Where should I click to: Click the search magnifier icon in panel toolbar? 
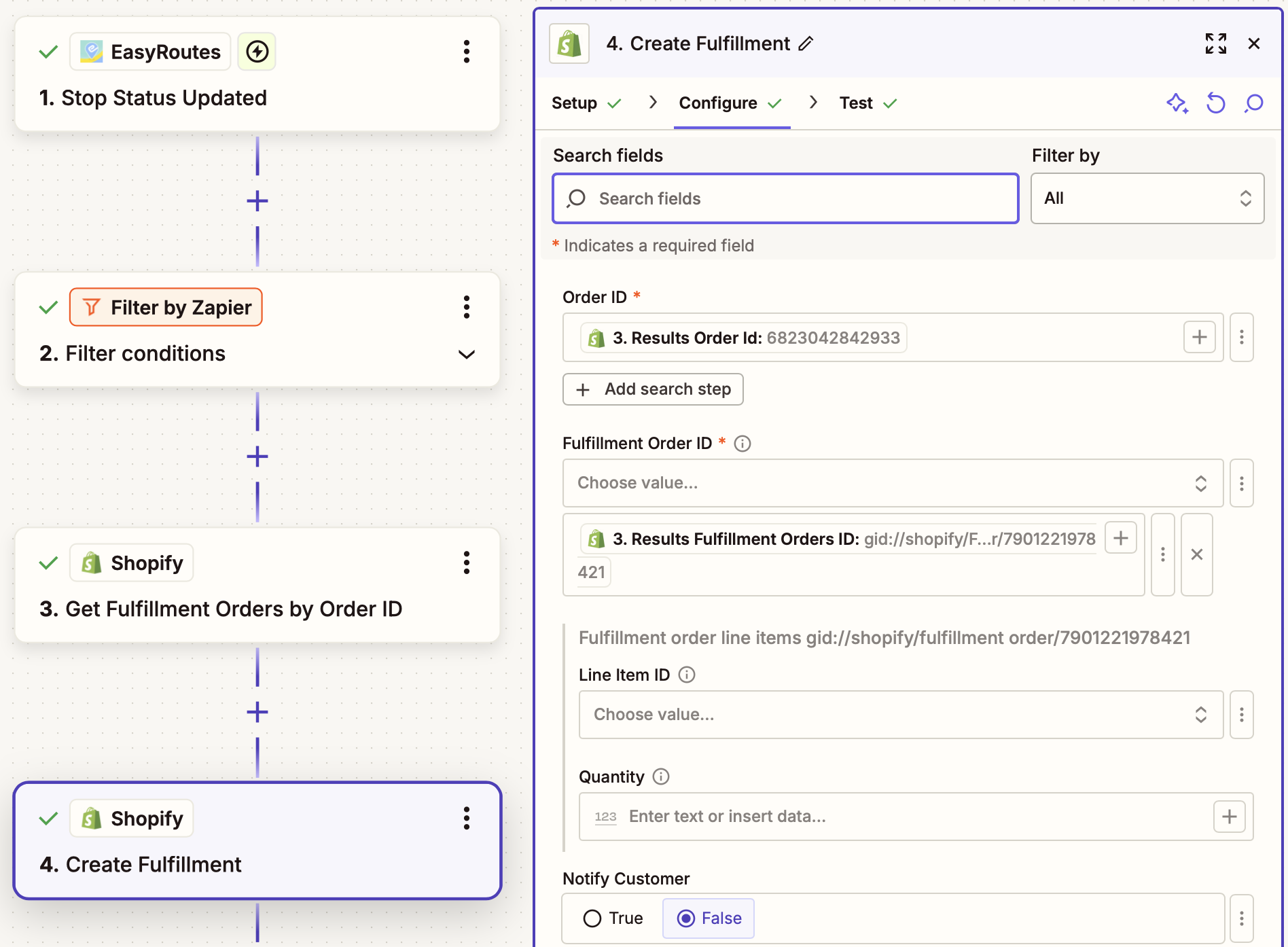point(1253,103)
